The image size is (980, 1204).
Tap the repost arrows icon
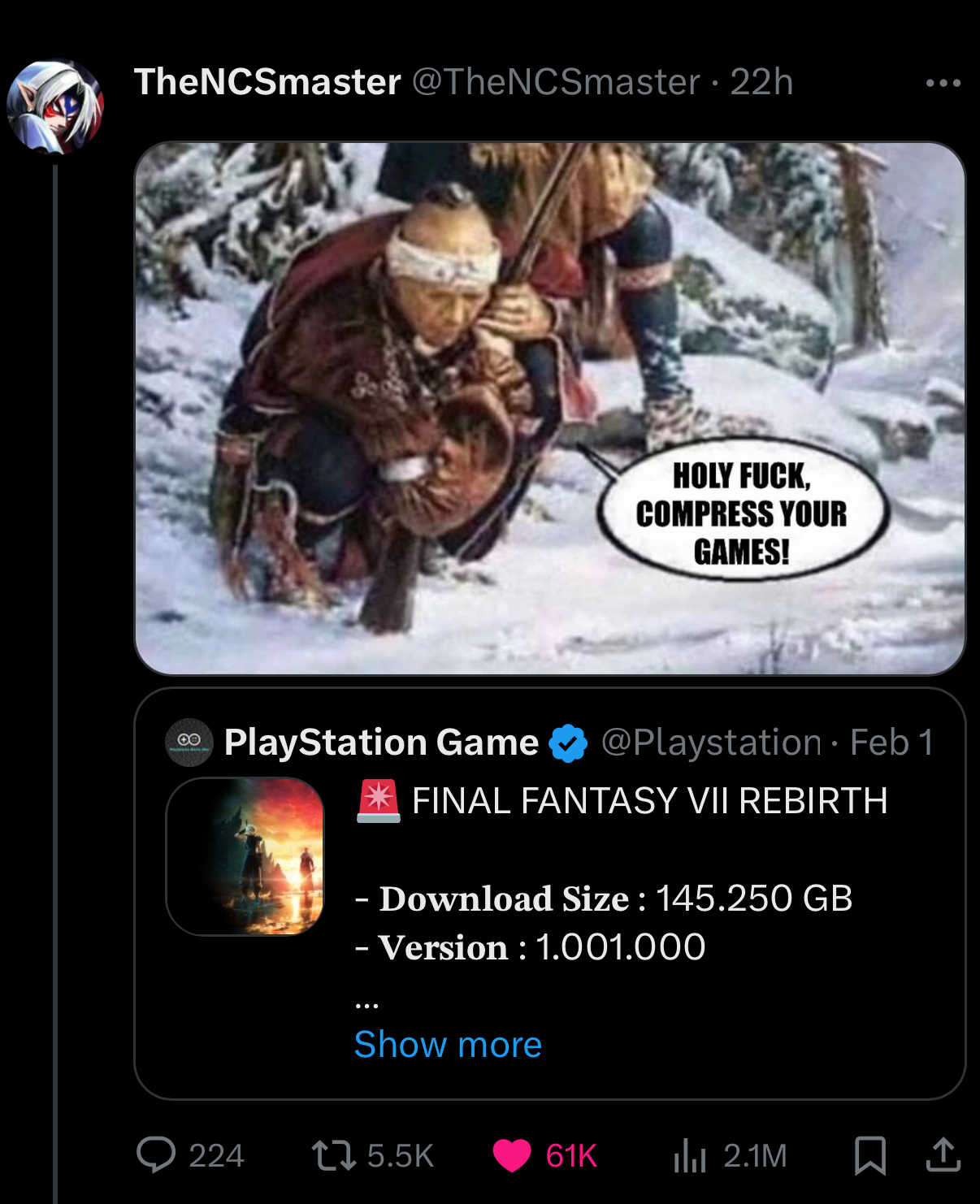click(x=333, y=1155)
